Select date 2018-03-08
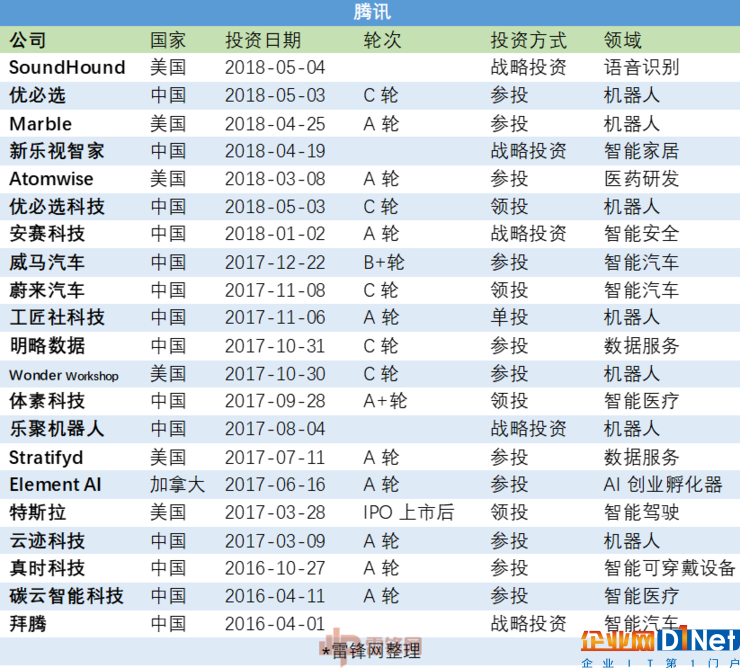 [275, 179]
